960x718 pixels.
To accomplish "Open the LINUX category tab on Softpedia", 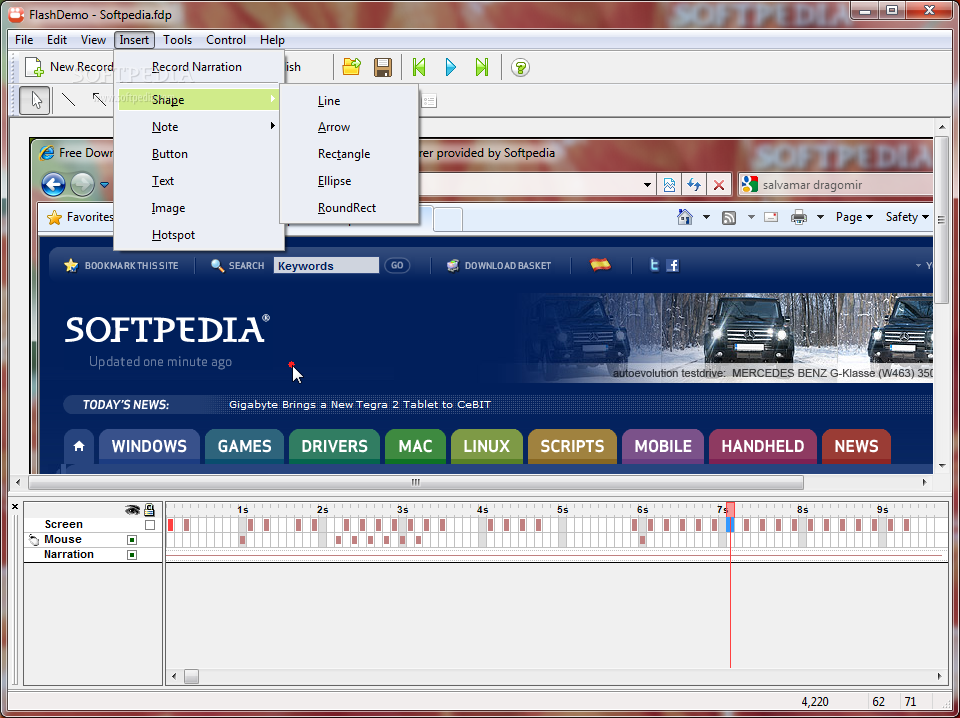I will click(487, 446).
